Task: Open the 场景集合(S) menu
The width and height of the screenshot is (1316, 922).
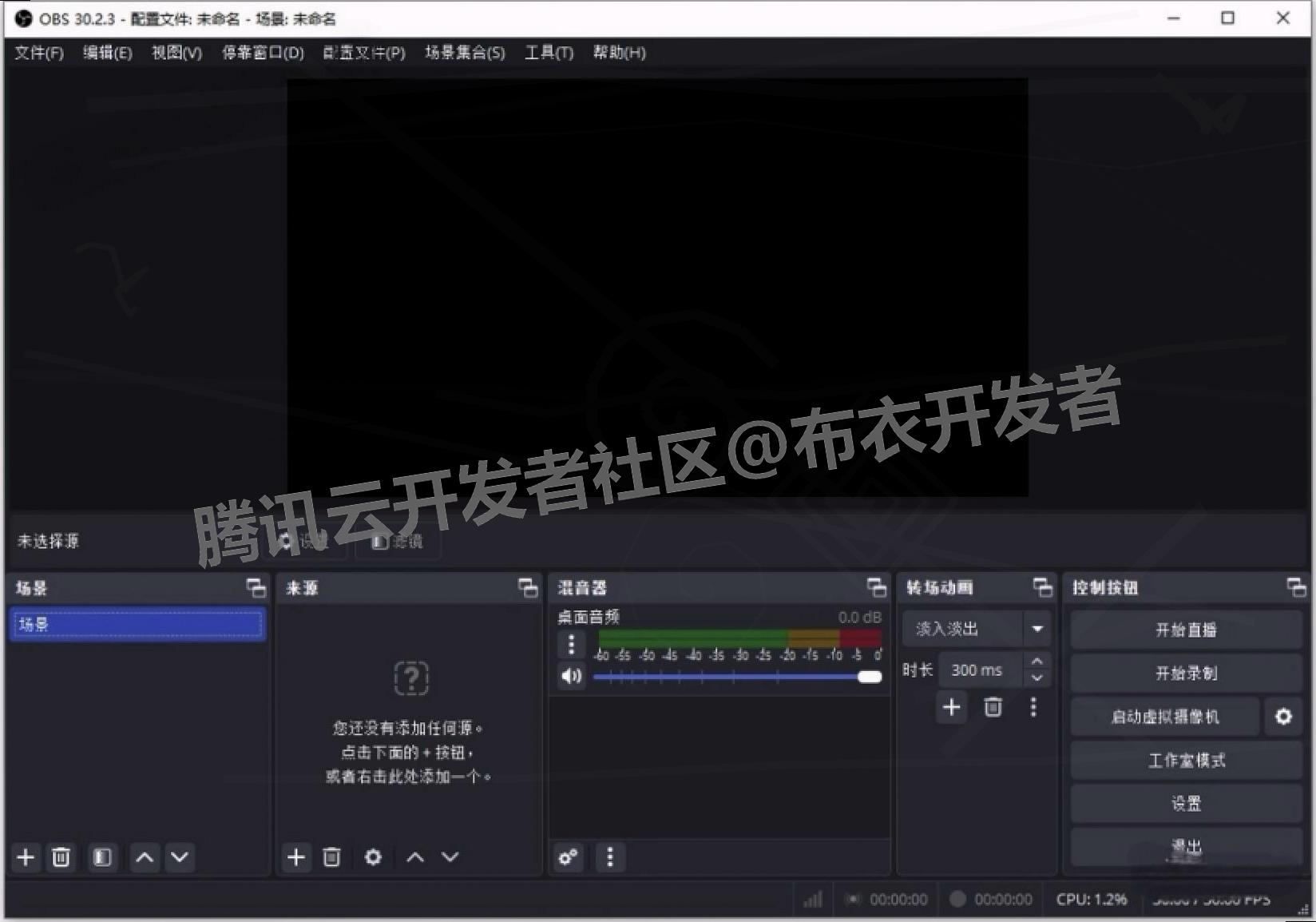Action: (465, 53)
